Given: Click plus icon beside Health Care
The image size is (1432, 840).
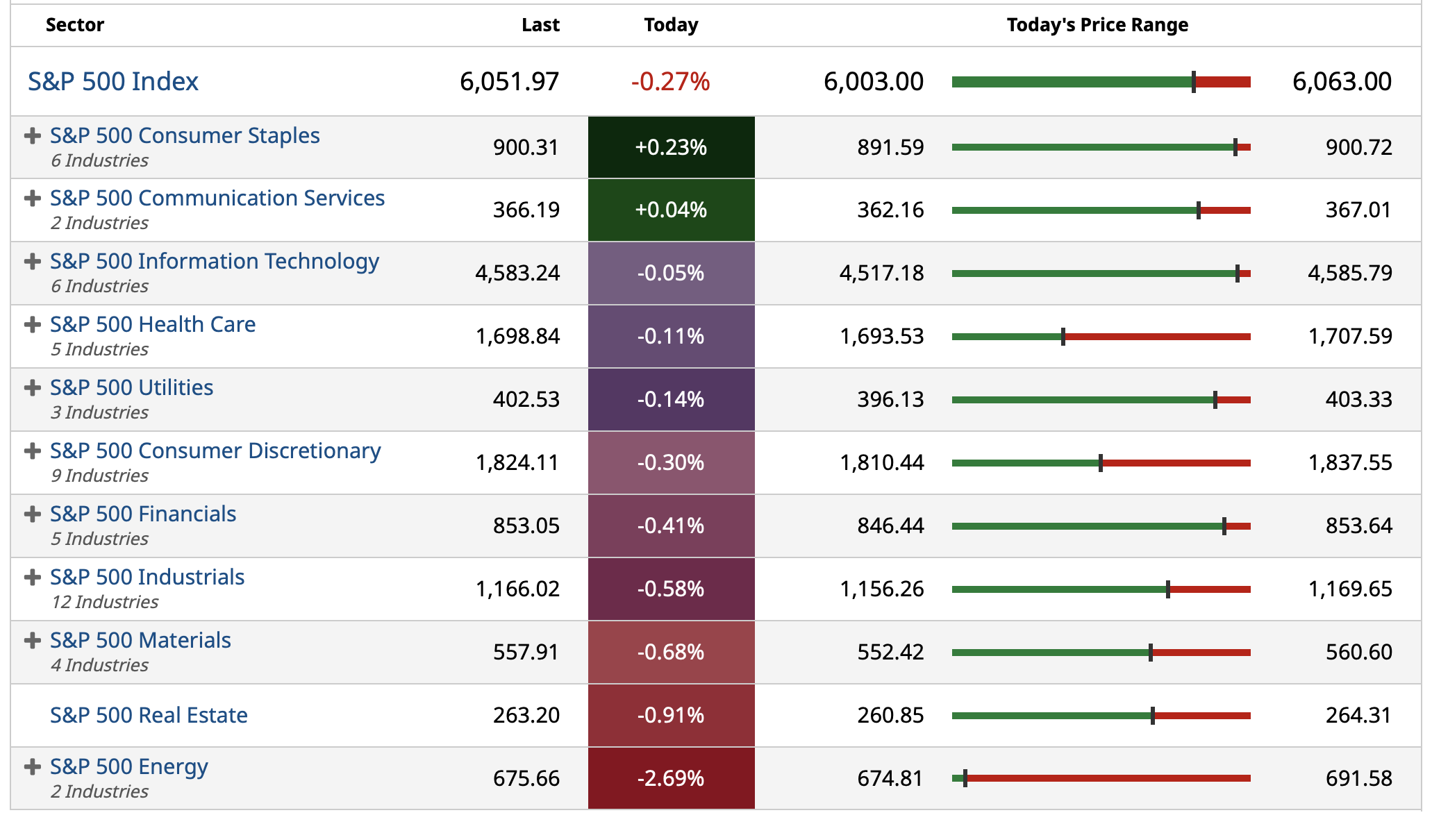Looking at the screenshot, I should tap(32, 324).
